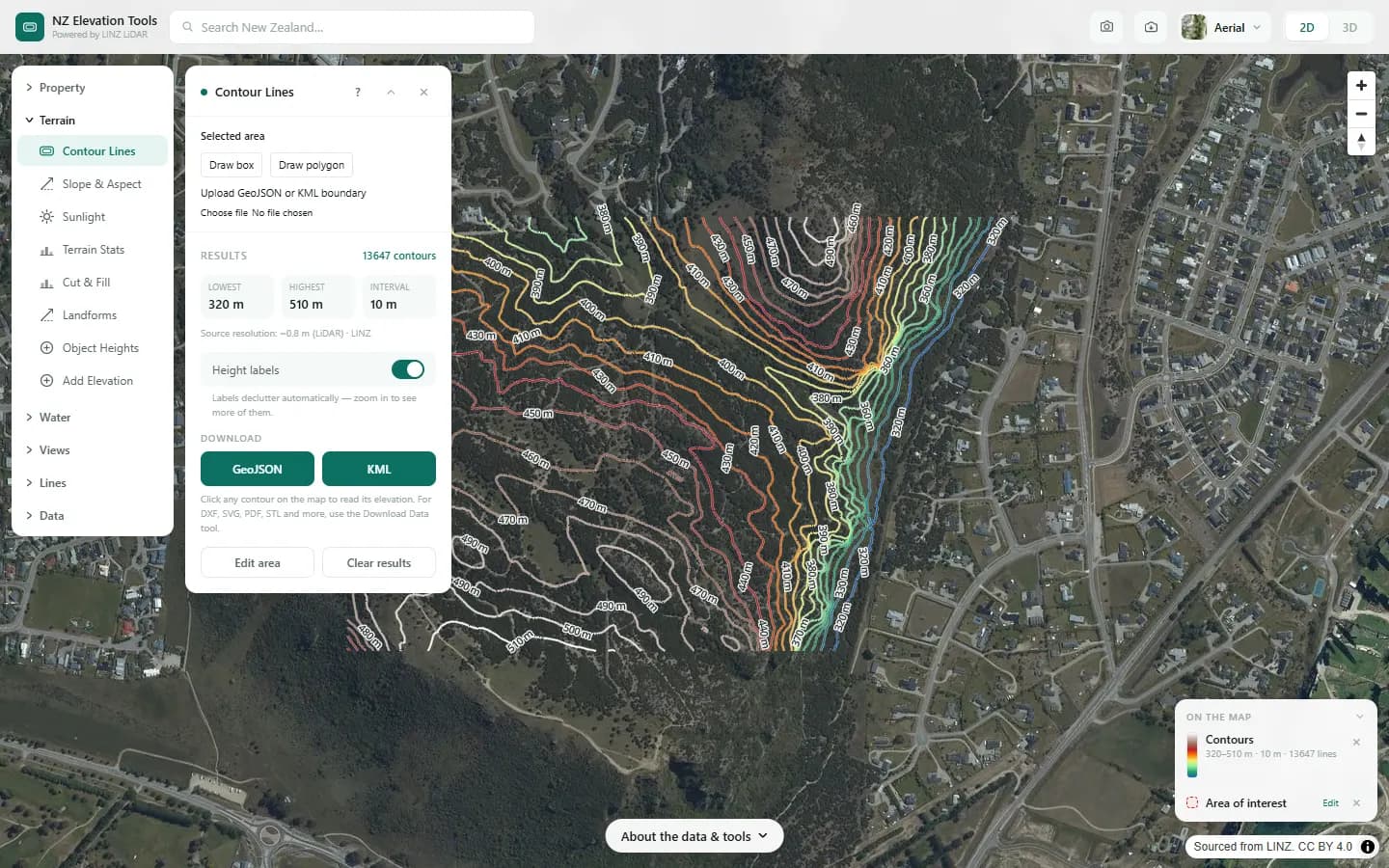Select Contour Lines in the sidebar
Viewport: 1389px width, 868px height.
[x=93, y=151]
